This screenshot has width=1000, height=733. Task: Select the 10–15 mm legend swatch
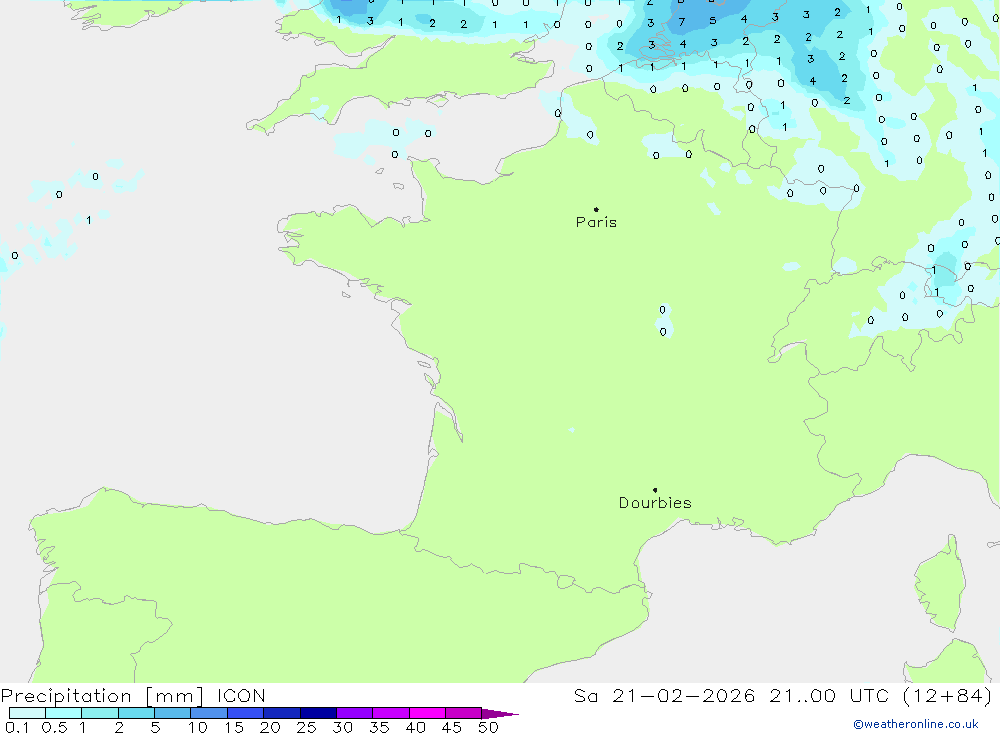point(209,713)
